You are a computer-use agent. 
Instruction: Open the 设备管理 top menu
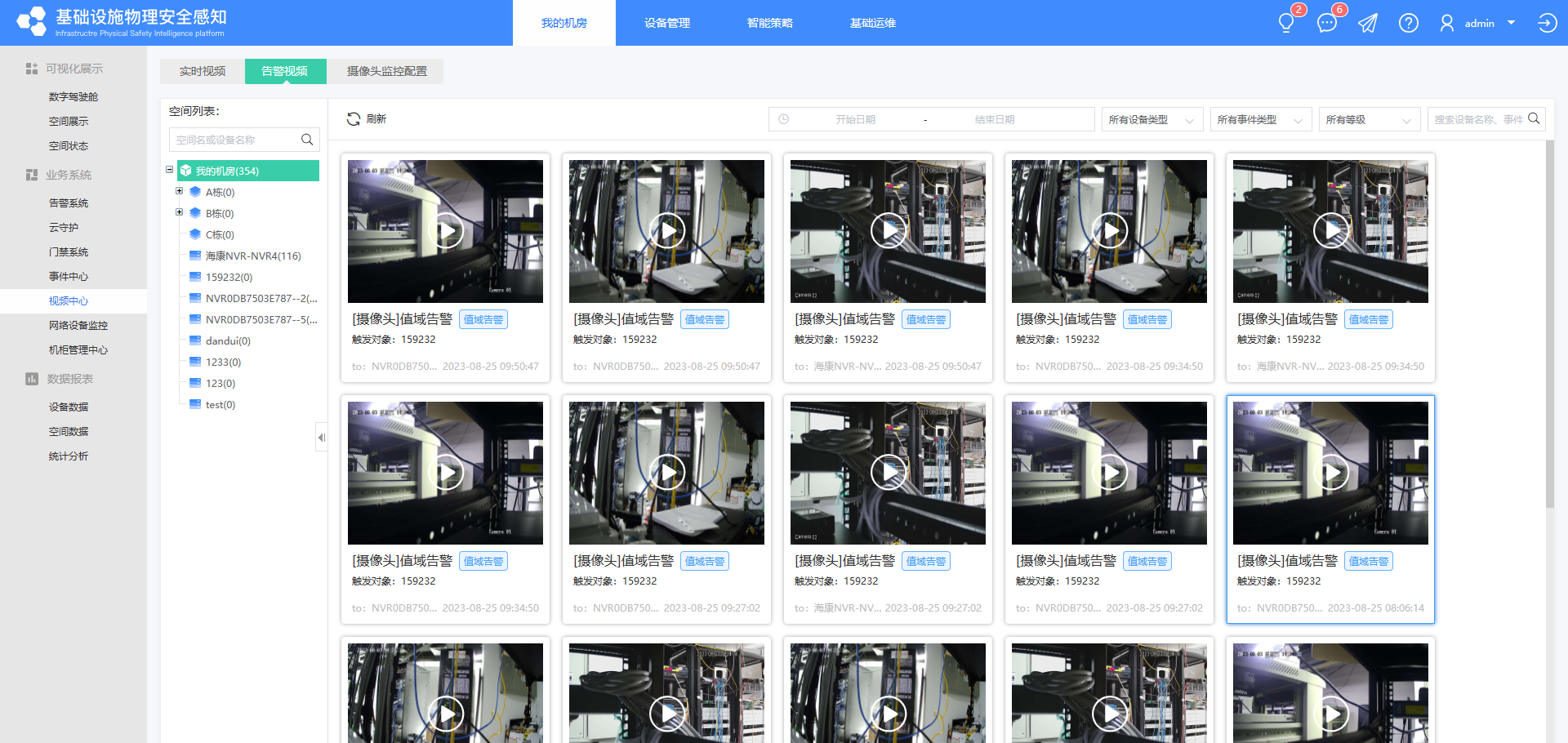click(667, 23)
